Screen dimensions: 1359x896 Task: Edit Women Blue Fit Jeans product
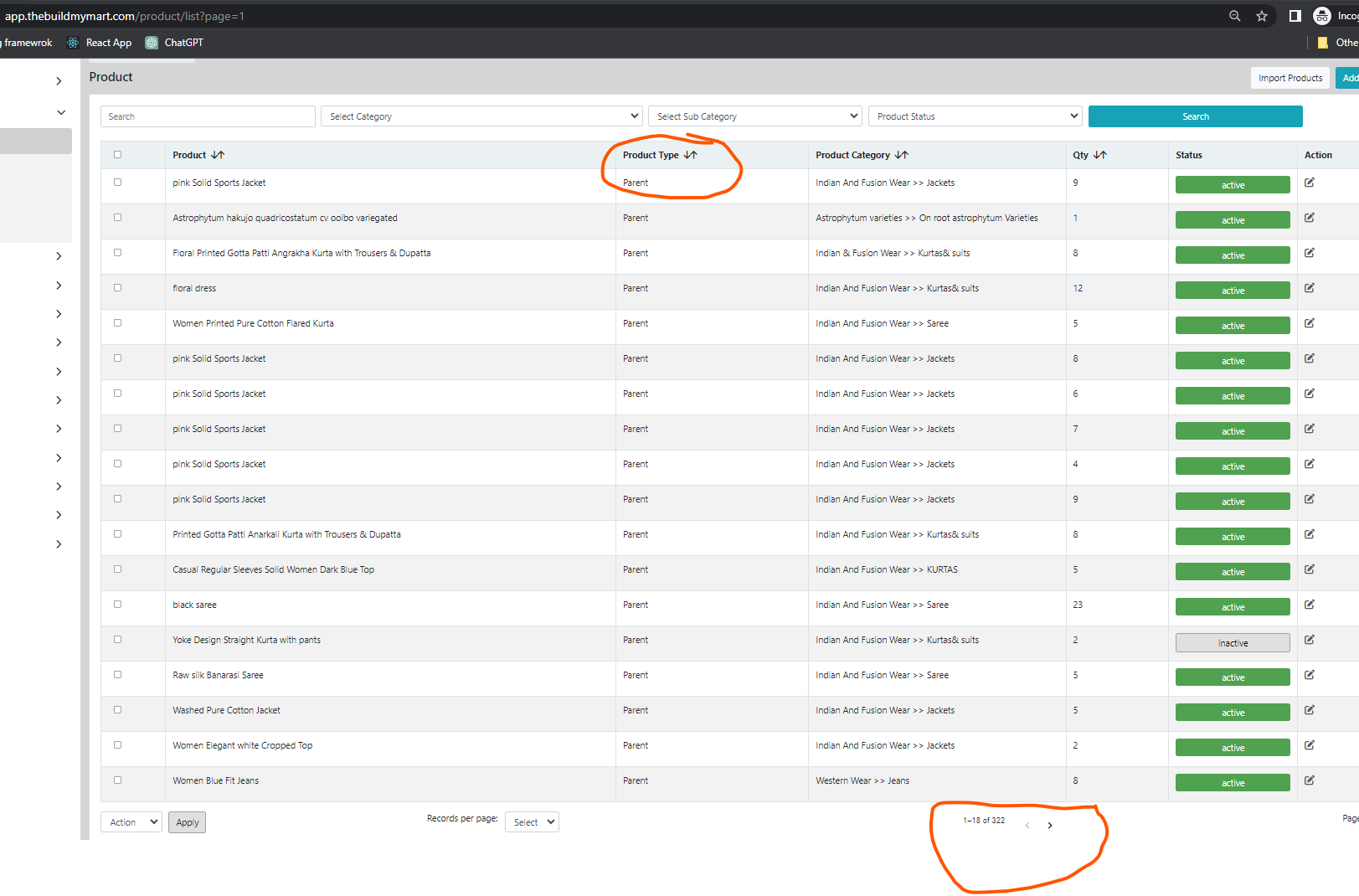(1310, 780)
